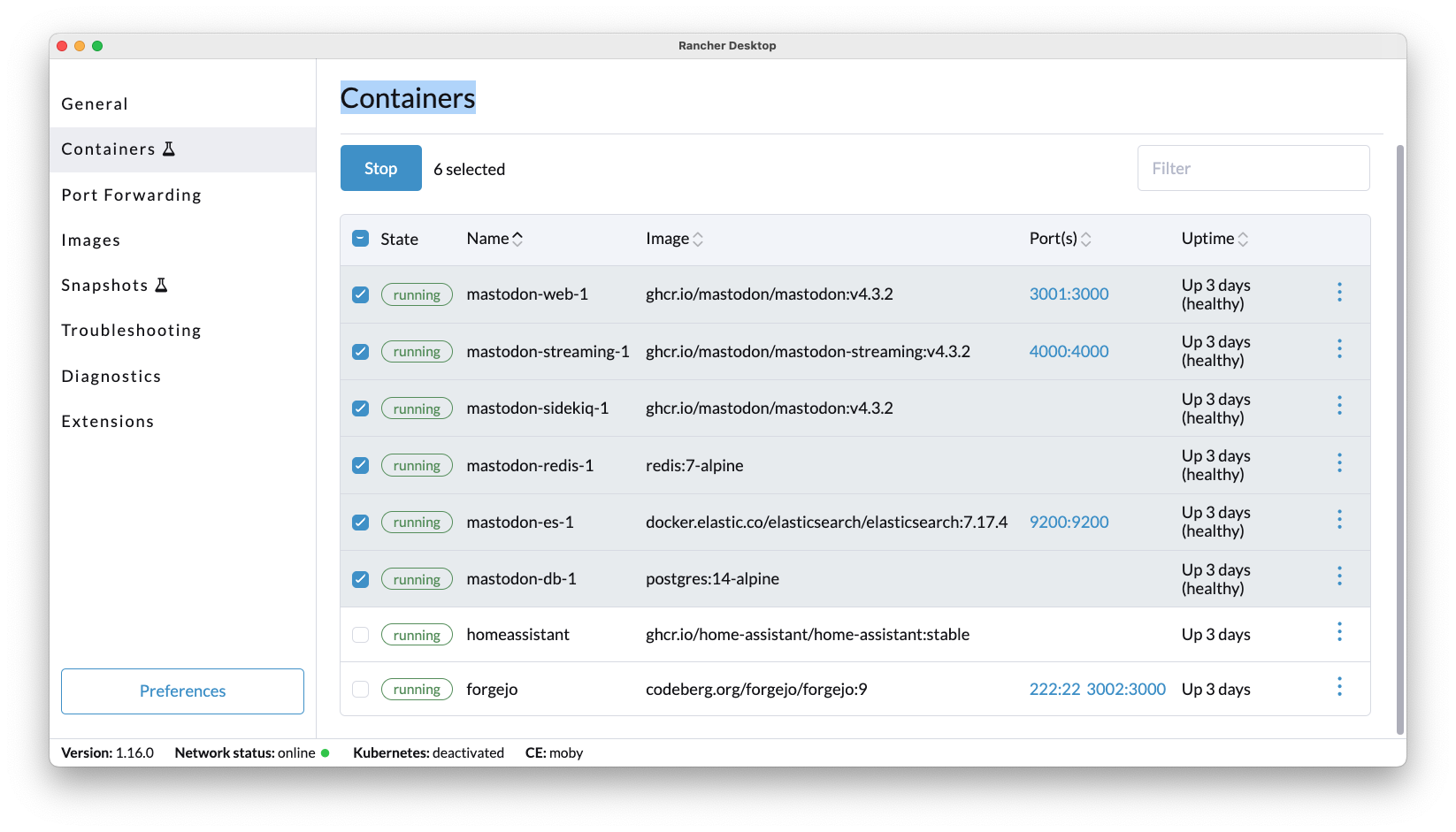Open actions menu for mastodon-redis-1
The image size is (1456, 832).
pyautogui.click(x=1339, y=463)
